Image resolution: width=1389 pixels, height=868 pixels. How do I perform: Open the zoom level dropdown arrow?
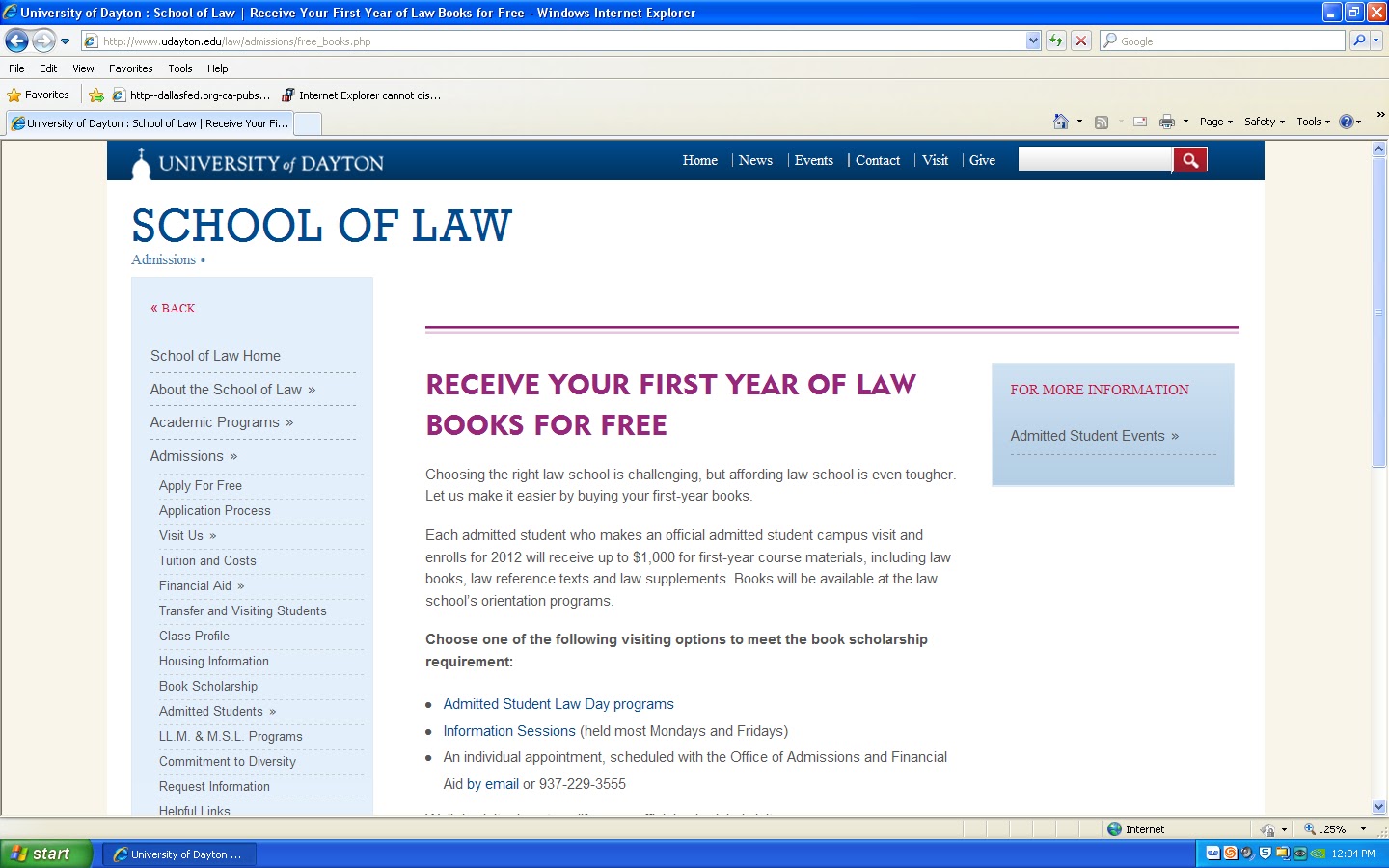pyautogui.click(x=1363, y=829)
